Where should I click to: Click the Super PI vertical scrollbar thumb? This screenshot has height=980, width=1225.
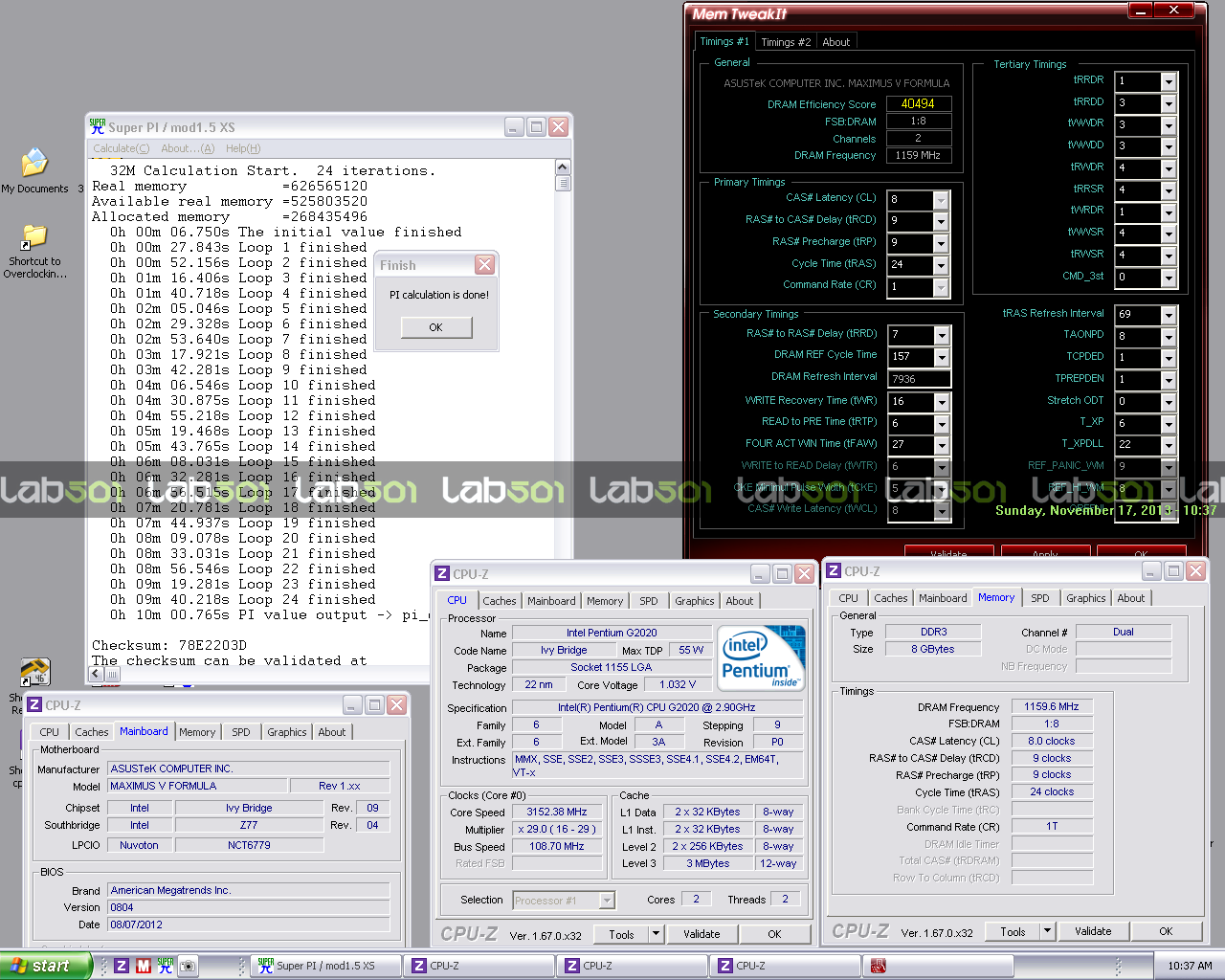tap(563, 184)
